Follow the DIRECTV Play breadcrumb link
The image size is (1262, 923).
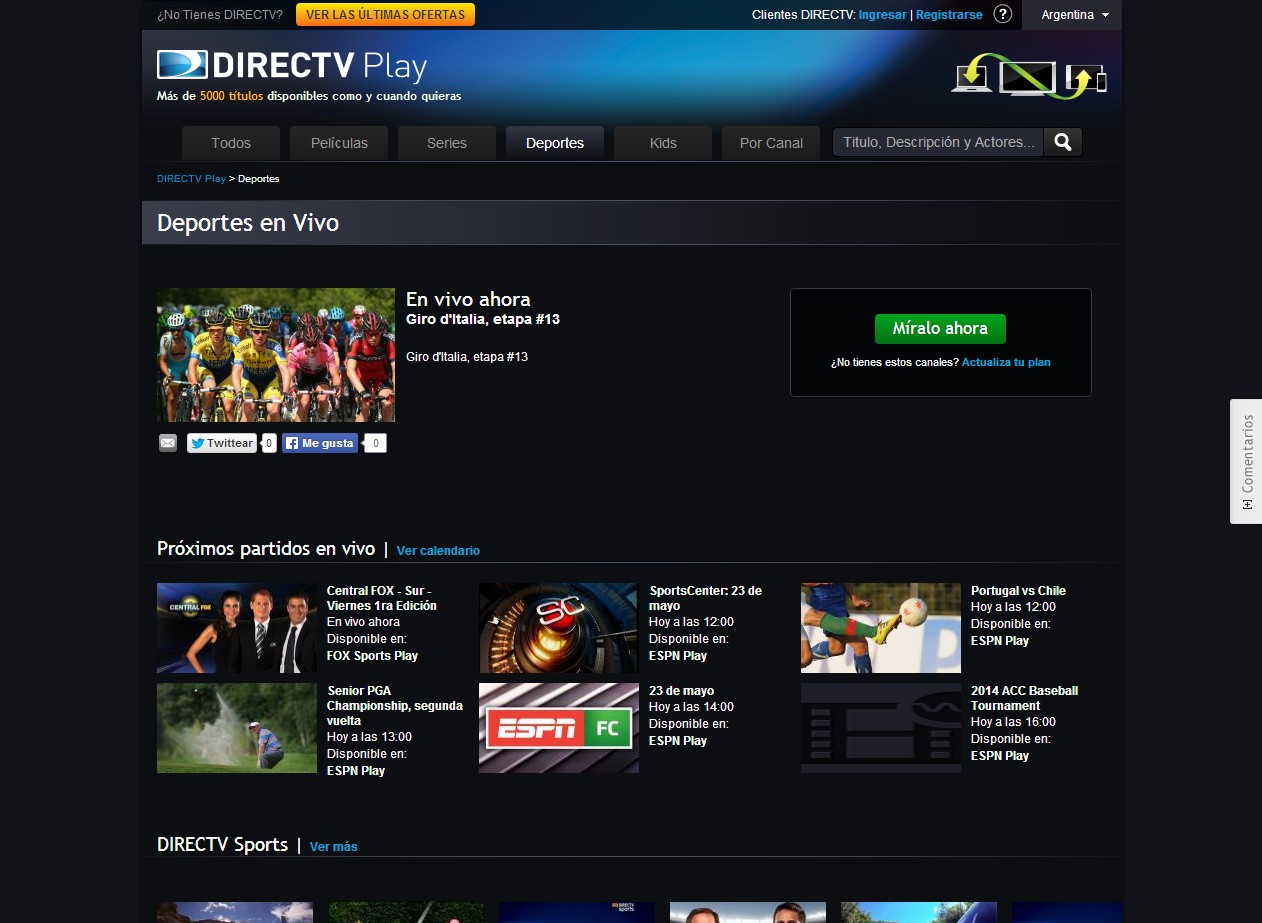(x=191, y=178)
